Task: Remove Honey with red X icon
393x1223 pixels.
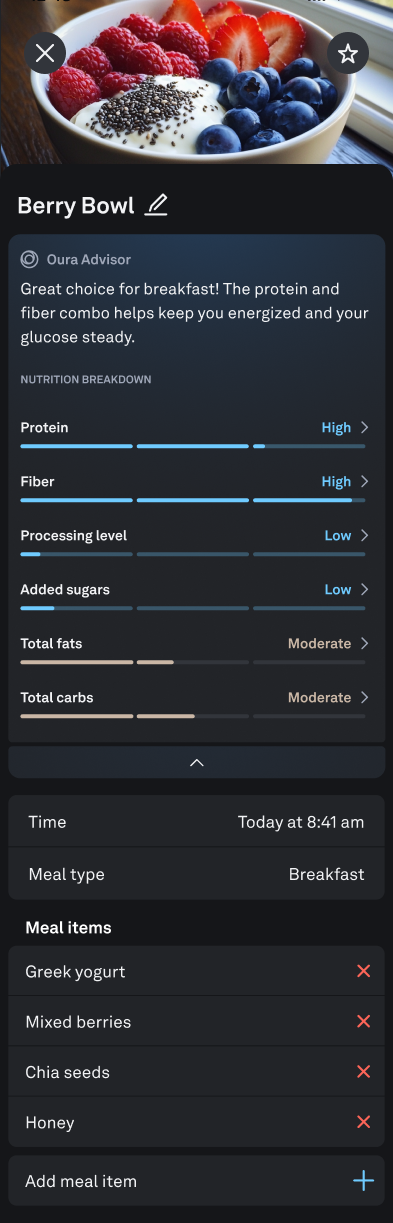Action: tap(363, 1122)
